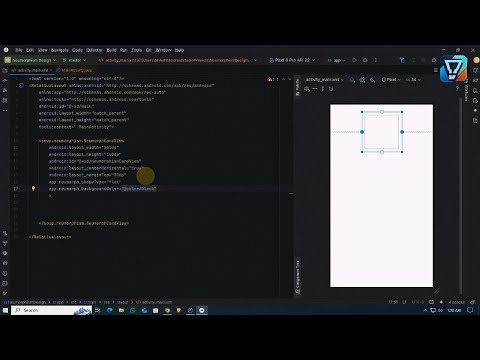
Task: Click the warning indicator in editor
Action: (x=273, y=79)
